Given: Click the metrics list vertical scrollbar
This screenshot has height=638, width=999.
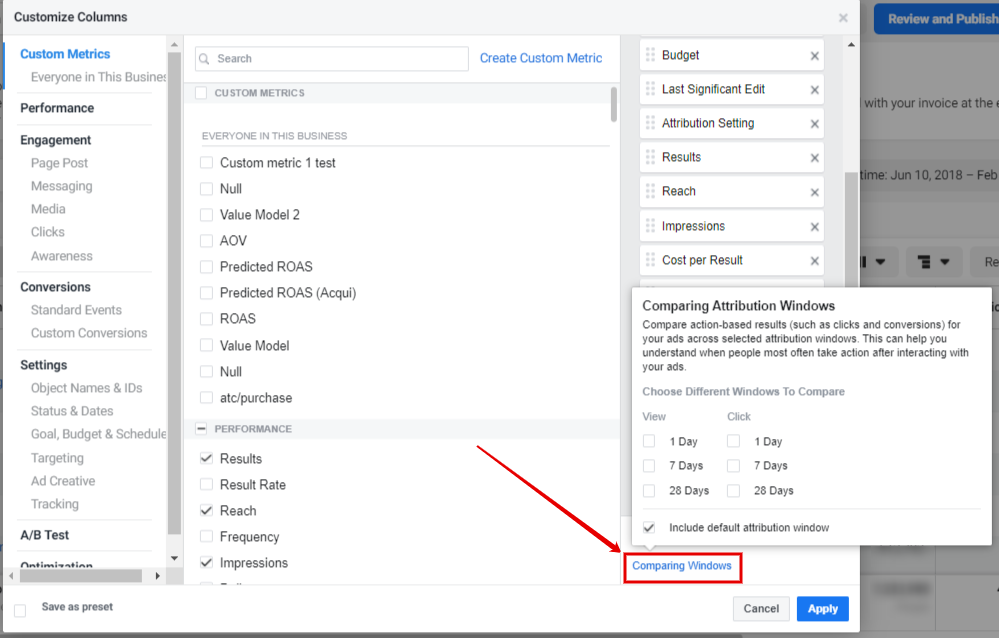Looking at the screenshot, I should 614,105.
